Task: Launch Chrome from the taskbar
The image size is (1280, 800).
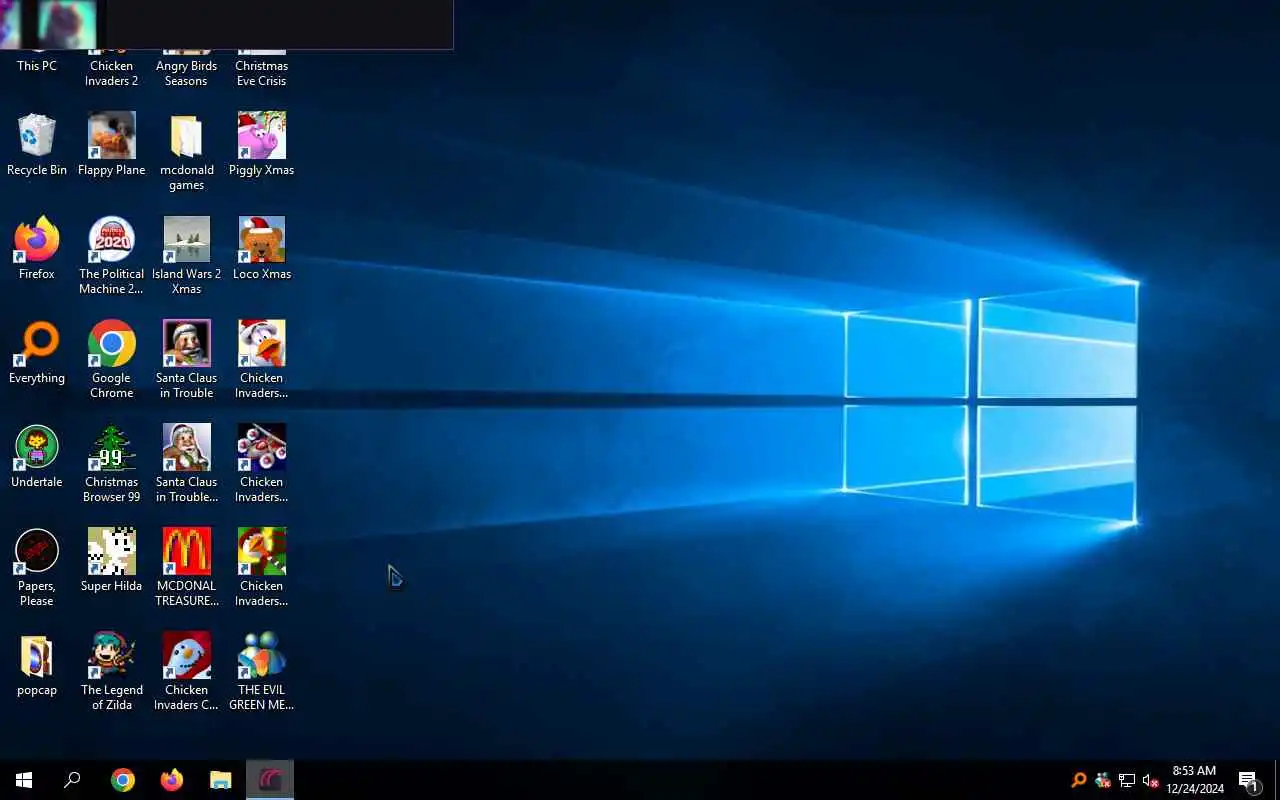Action: pos(123,780)
